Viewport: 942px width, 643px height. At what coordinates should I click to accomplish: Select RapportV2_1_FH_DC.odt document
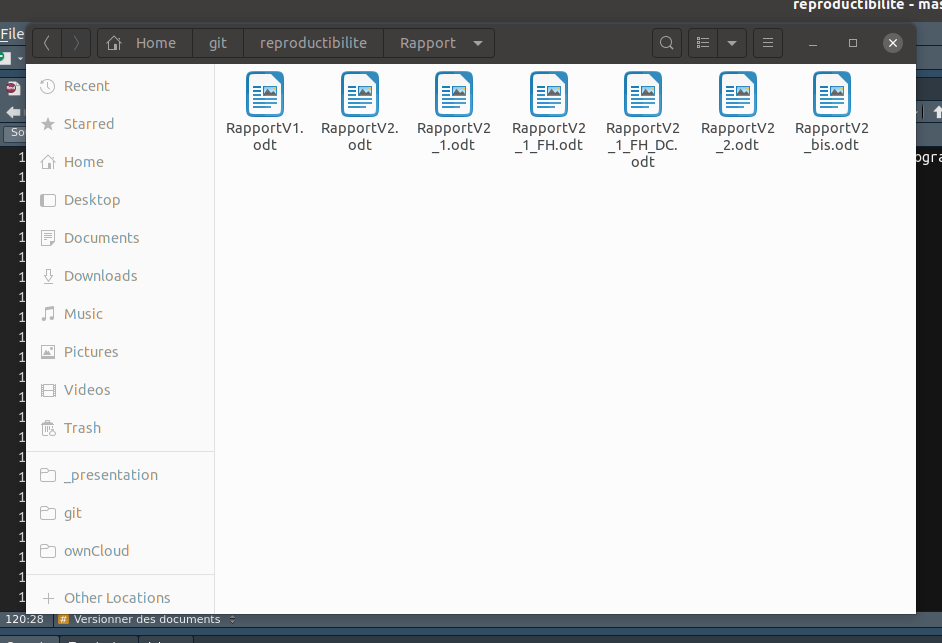[x=643, y=95]
